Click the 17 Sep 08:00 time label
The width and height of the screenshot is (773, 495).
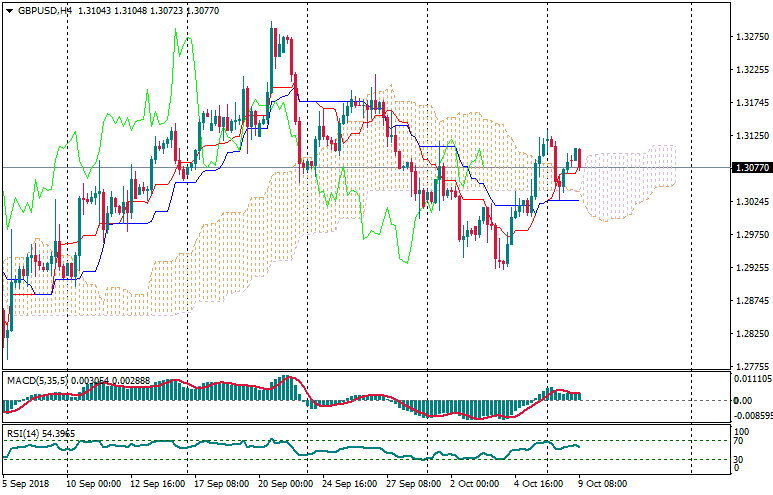tap(221, 484)
